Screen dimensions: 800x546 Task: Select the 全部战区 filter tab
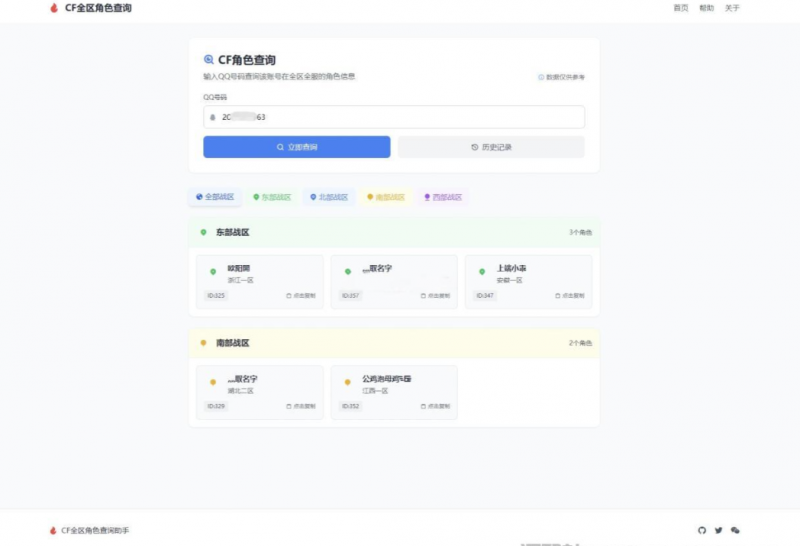point(215,197)
